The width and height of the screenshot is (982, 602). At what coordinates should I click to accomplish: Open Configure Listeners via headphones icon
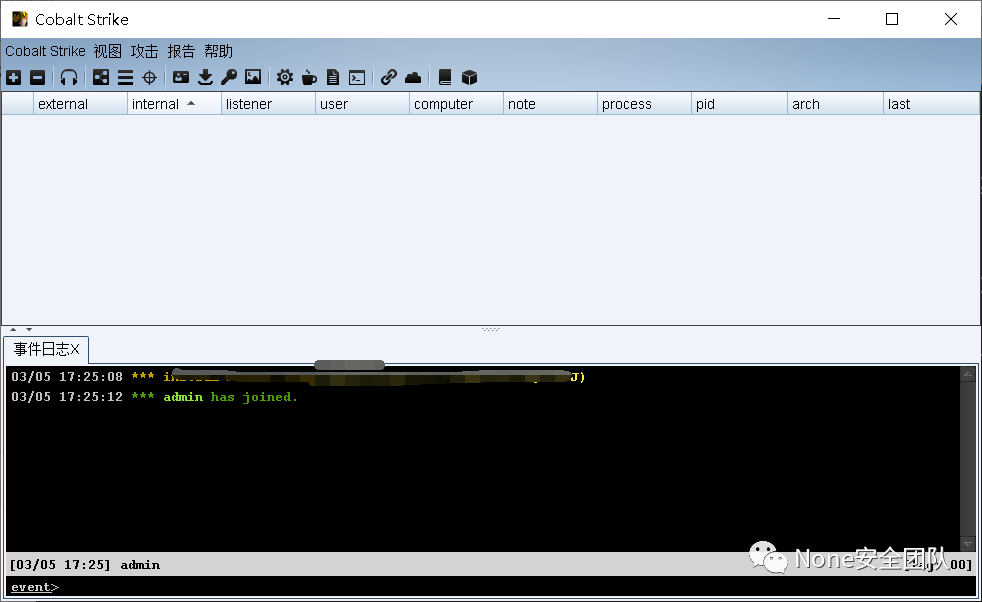coord(69,78)
